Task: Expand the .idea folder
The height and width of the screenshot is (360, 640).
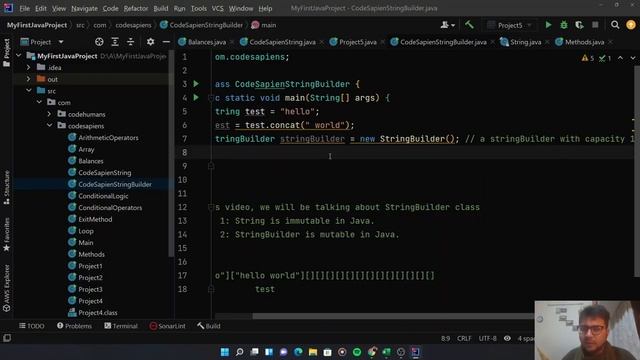Action: point(29,67)
